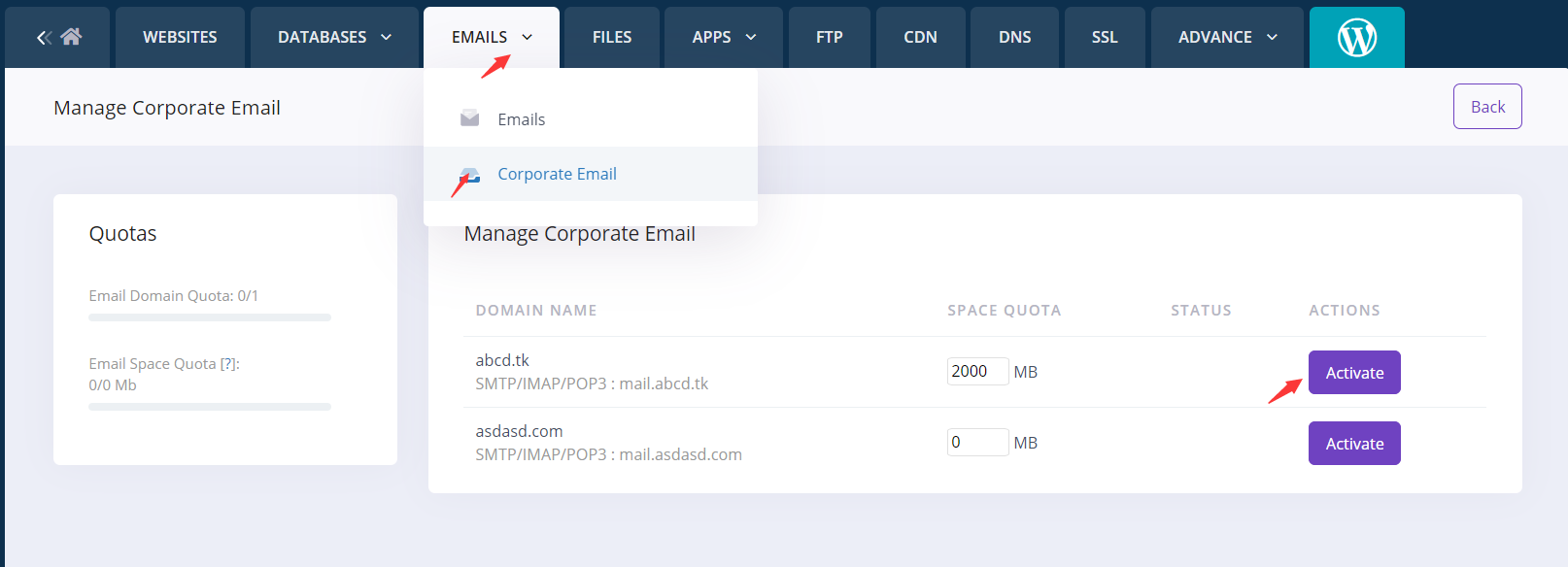Select Corporate Email from the dropdown
This screenshot has width=1568, height=567.
[557, 174]
